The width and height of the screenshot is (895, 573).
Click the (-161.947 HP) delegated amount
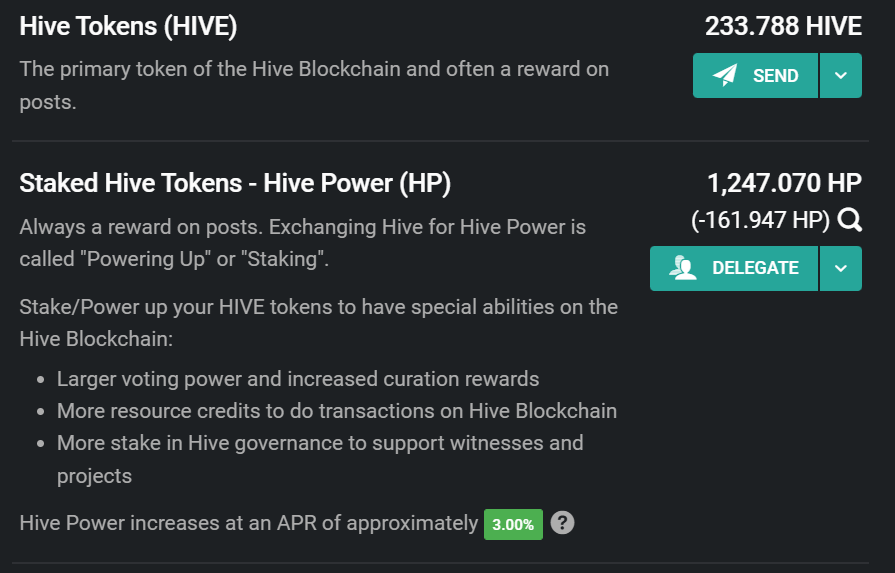760,220
